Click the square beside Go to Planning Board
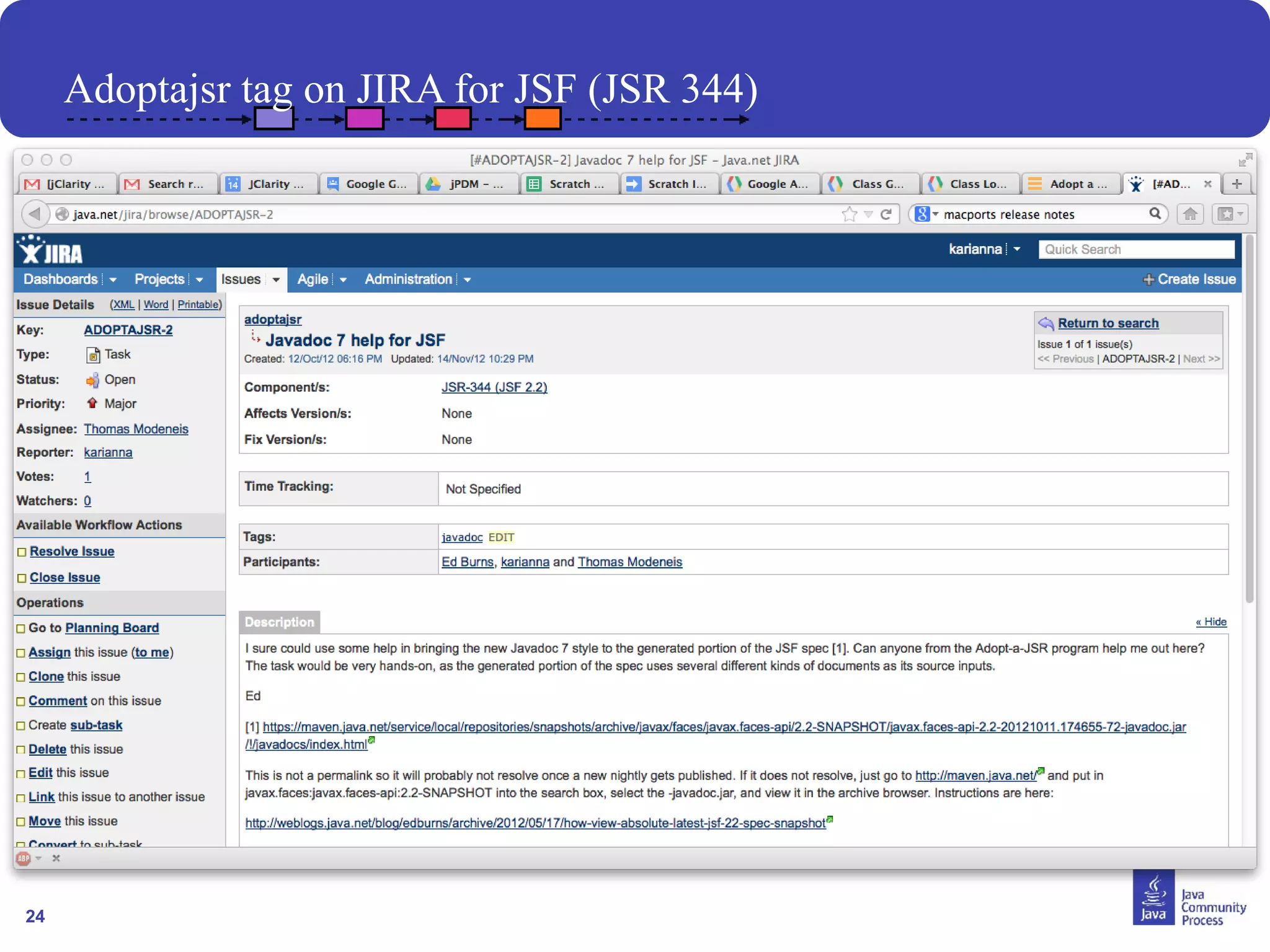This screenshot has height=952, width=1270. pos(21,629)
